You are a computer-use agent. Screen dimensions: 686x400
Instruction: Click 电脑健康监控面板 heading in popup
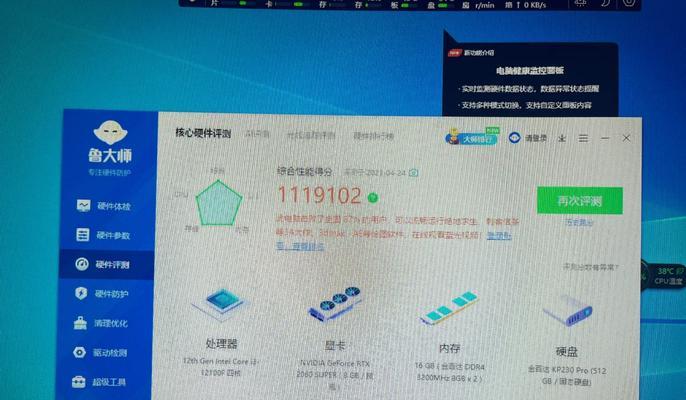(530, 70)
